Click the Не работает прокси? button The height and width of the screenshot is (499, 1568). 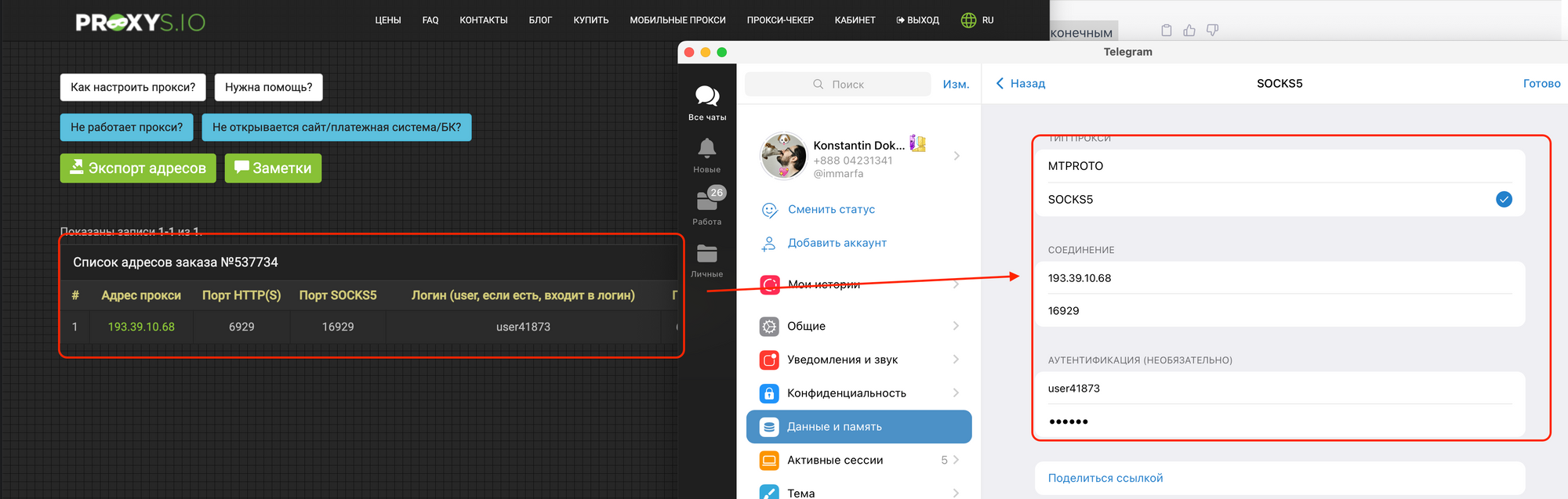coord(127,127)
